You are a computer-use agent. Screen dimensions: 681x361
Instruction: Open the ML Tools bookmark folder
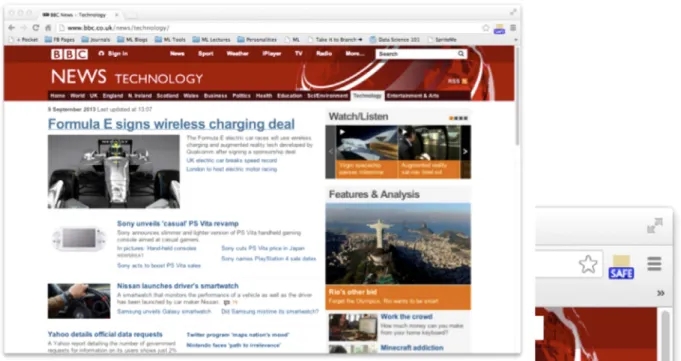(170, 40)
